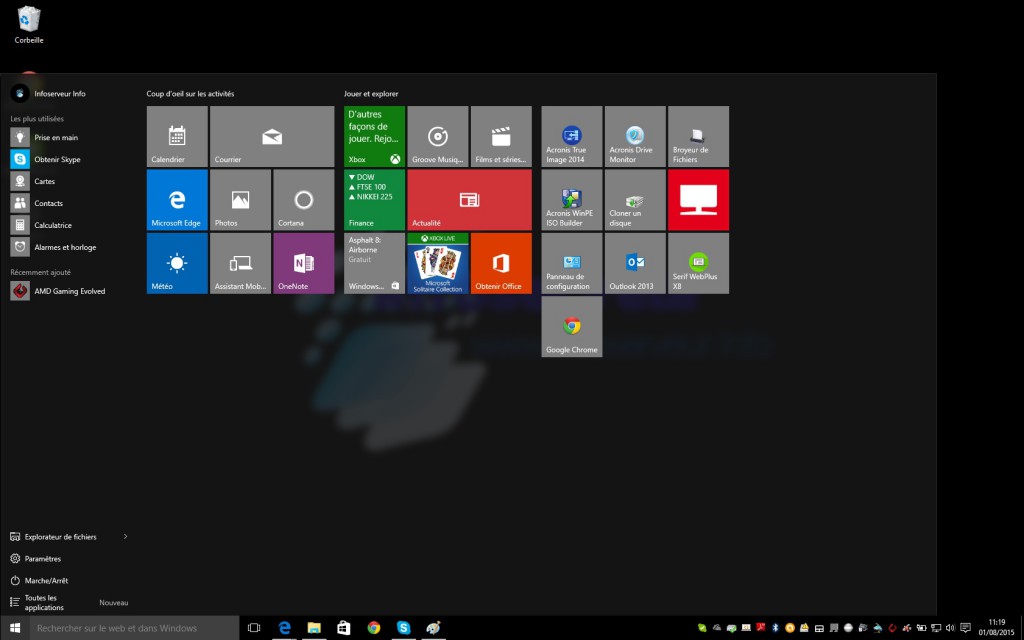1024x640 pixels.
Task: Open the green Xbox tile
Action: pos(374,136)
